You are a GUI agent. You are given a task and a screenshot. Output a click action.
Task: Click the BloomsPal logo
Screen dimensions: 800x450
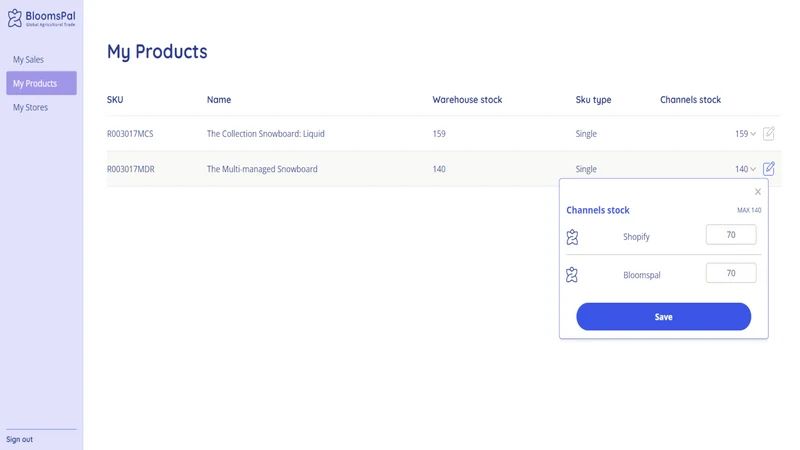(x=41, y=18)
